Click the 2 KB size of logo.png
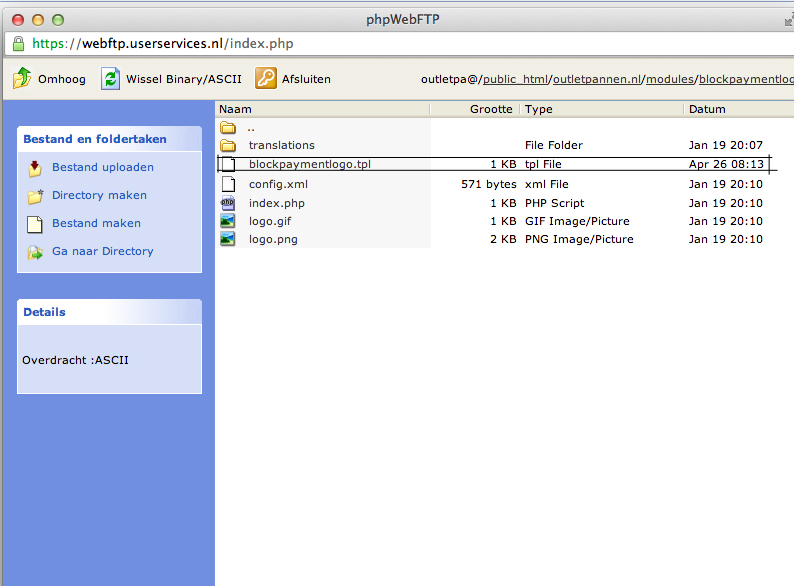Screen dimensions: 794x586 (503, 239)
